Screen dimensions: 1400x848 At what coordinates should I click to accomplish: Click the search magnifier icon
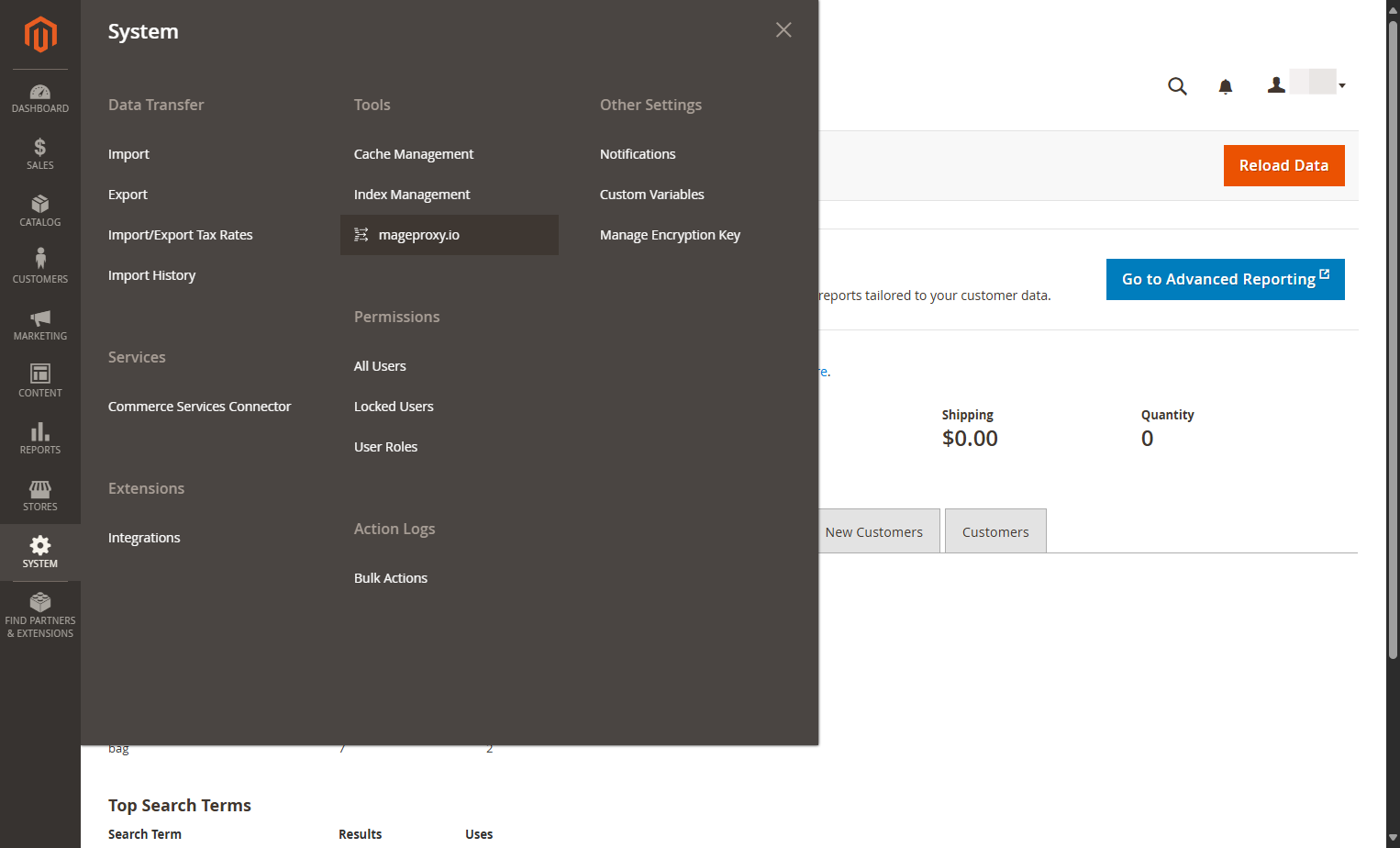pyautogui.click(x=1177, y=86)
